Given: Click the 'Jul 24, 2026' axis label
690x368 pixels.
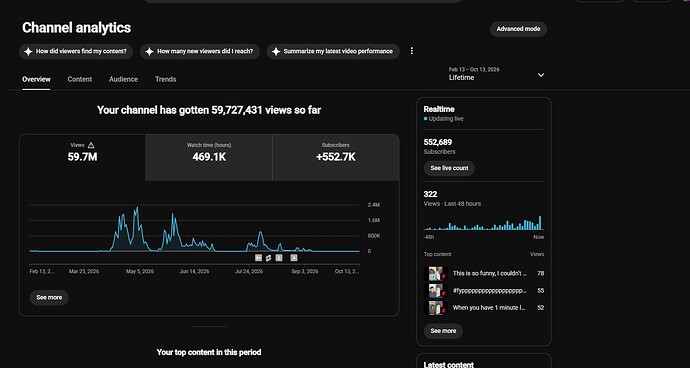Looking at the screenshot, I should [249, 272].
